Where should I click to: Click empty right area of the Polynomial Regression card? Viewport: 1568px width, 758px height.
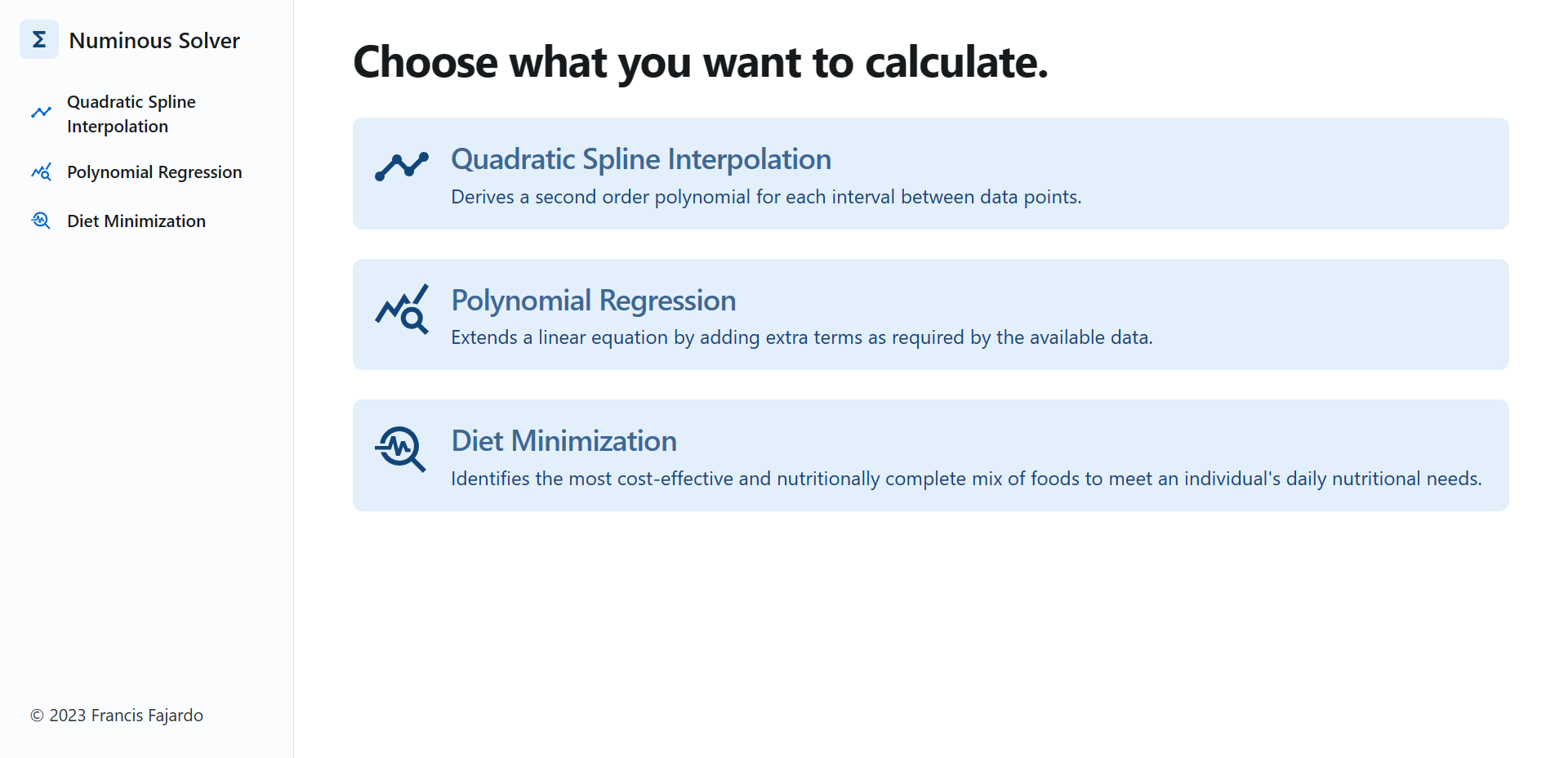[x=1347, y=314]
